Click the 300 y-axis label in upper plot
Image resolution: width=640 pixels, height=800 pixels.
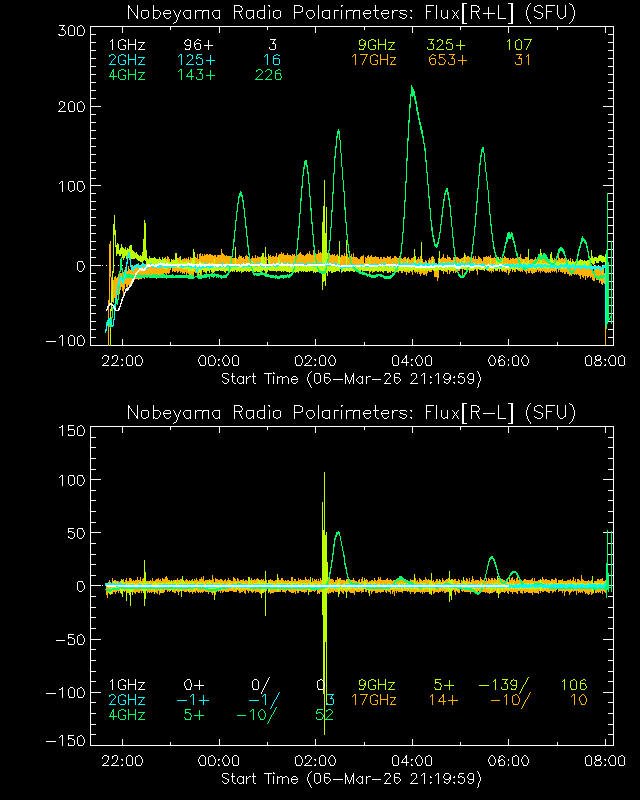[x=69, y=31]
